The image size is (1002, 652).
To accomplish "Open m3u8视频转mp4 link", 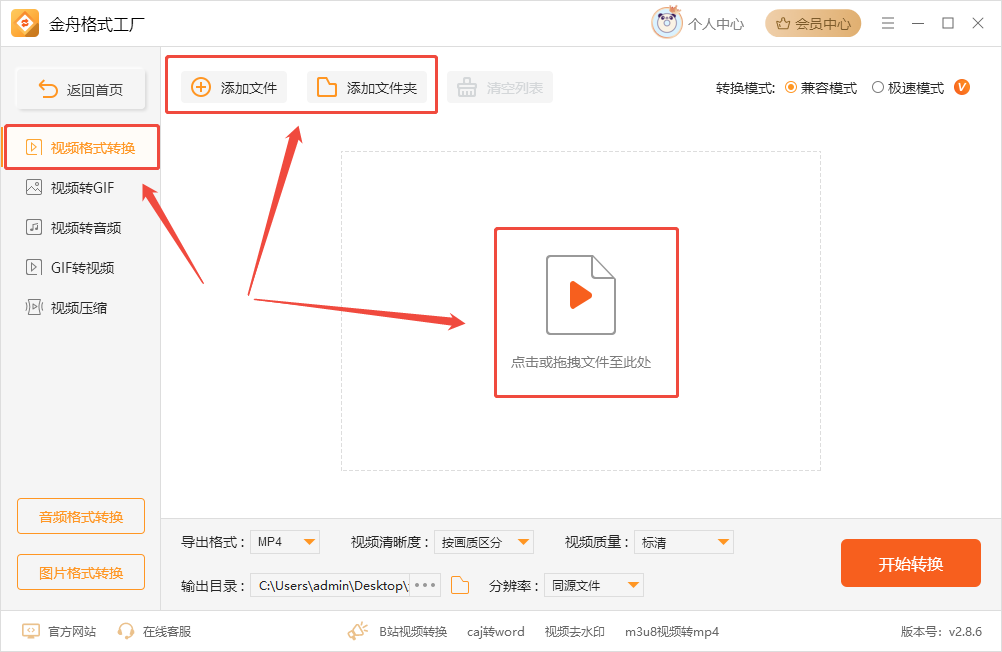I will (672, 632).
